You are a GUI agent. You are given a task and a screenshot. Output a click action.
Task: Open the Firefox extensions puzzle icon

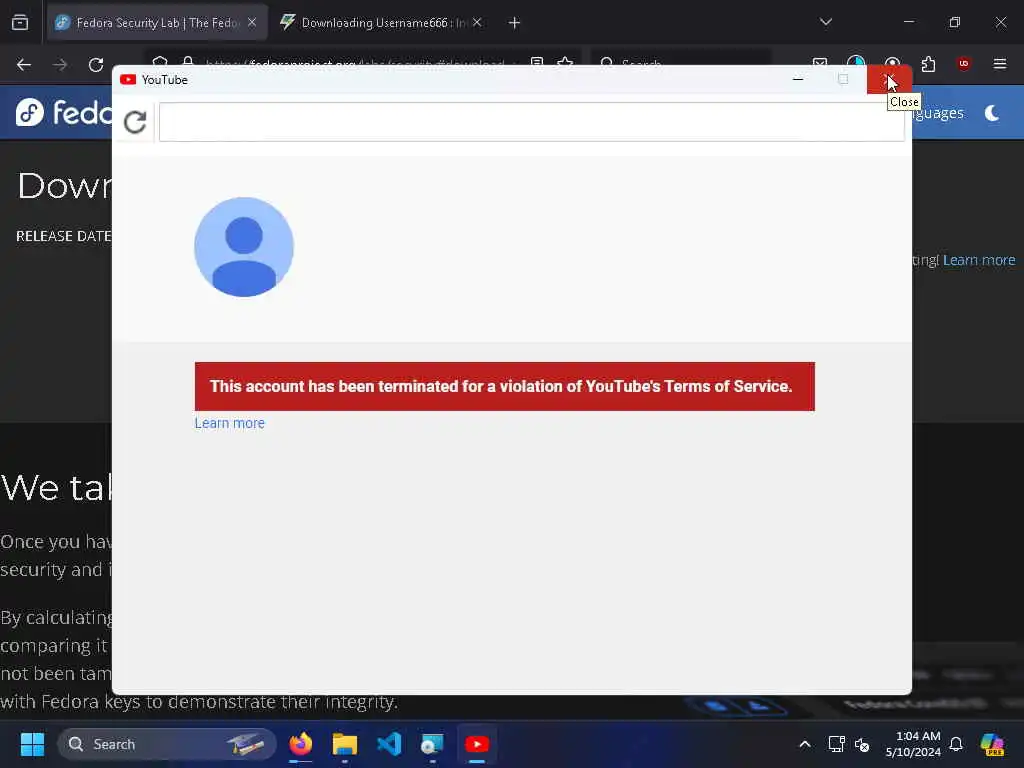928,64
